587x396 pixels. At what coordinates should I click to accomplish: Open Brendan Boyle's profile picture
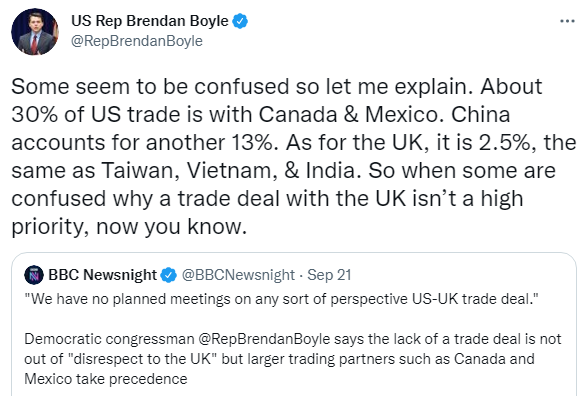point(35,32)
